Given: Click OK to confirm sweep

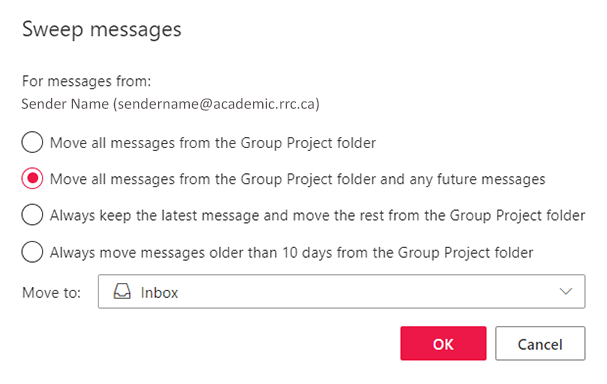Looking at the screenshot, I should point(443,343).
